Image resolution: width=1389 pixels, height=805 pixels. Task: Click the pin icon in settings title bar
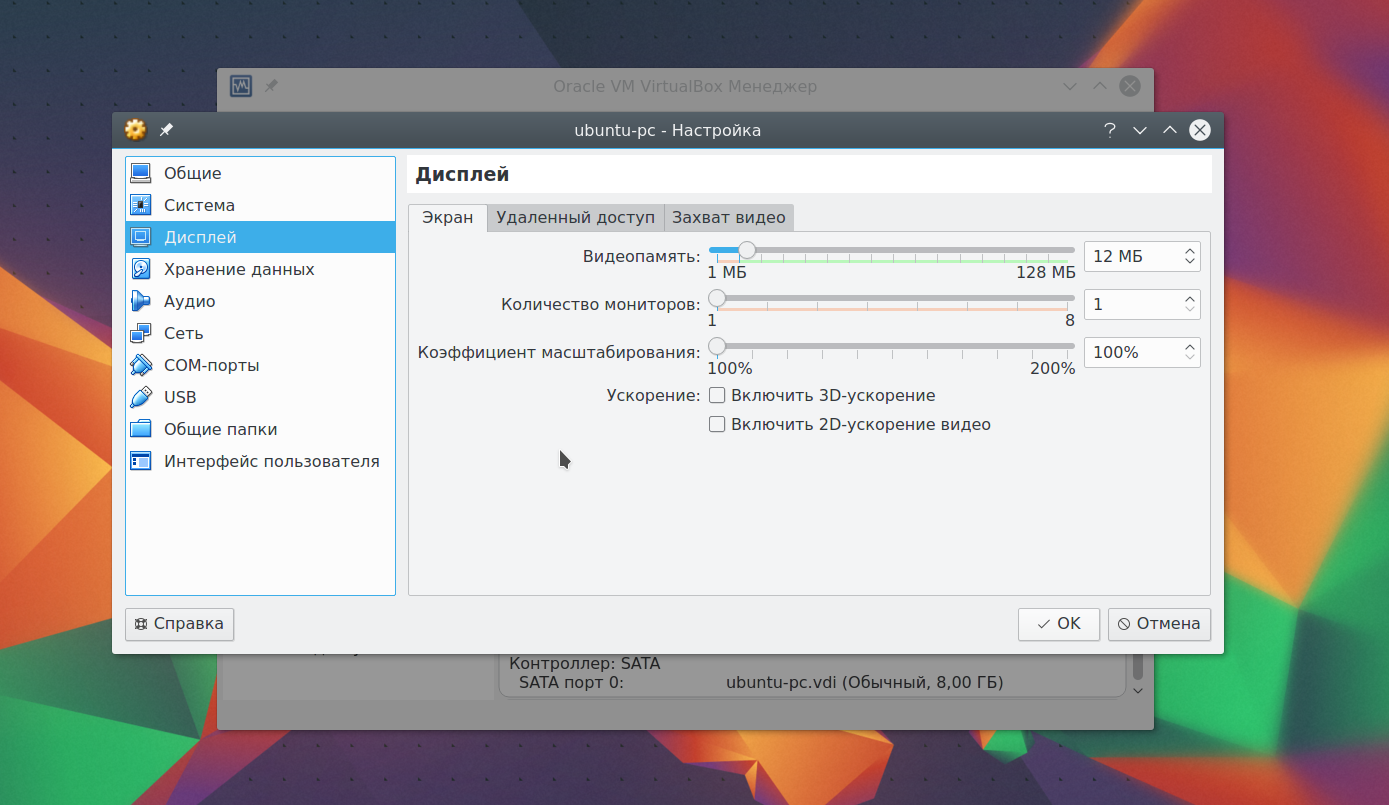(x=166, y=130)
